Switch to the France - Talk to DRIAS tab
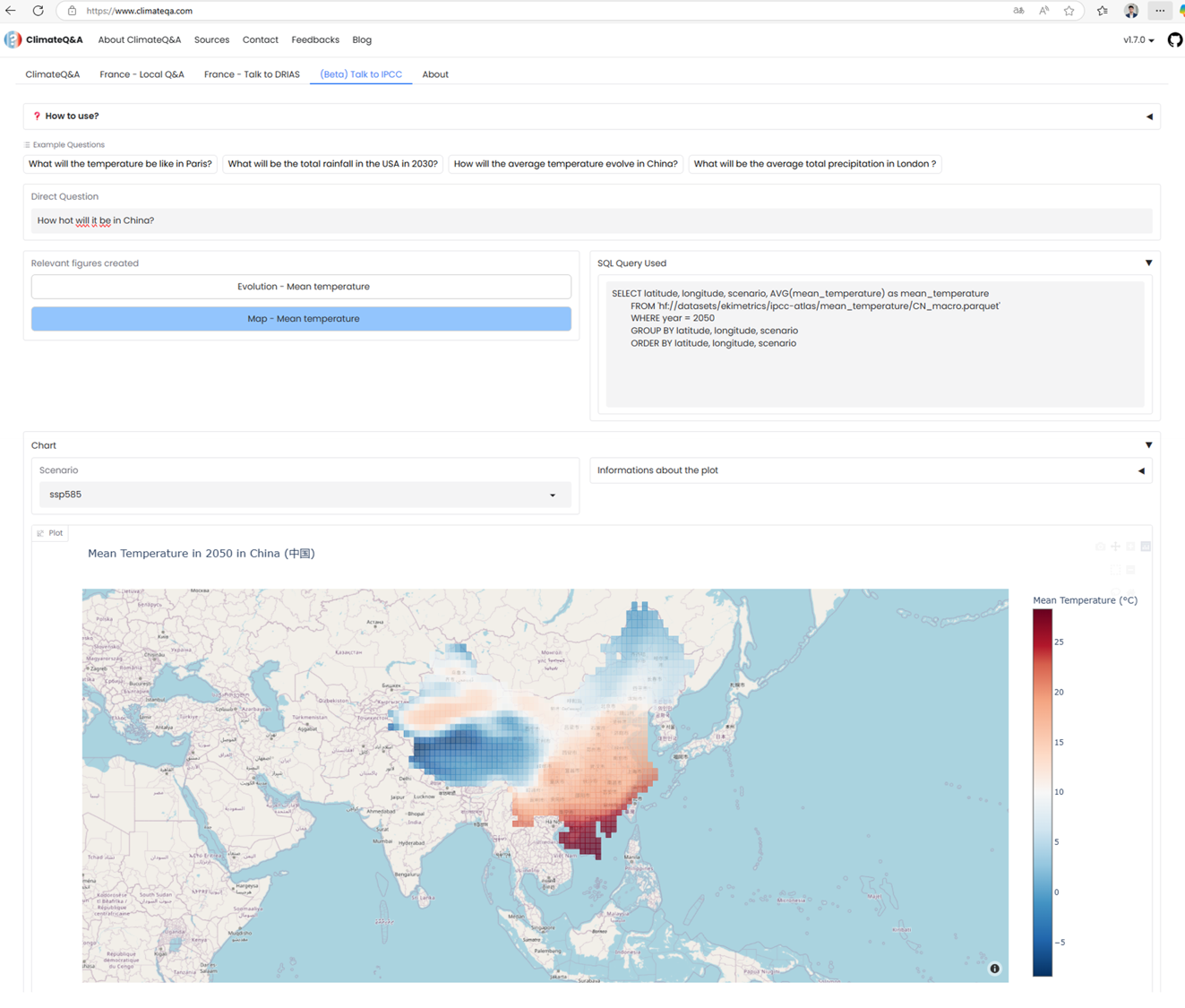 coord(252,74)
